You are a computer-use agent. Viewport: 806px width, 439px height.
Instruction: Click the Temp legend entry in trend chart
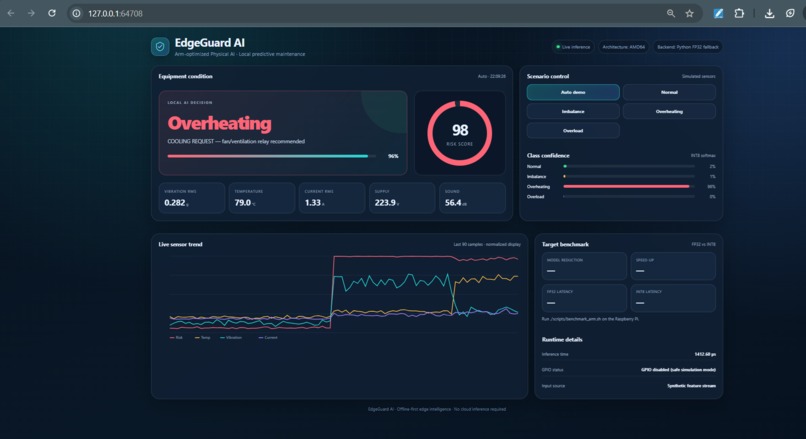pos(203,338)
